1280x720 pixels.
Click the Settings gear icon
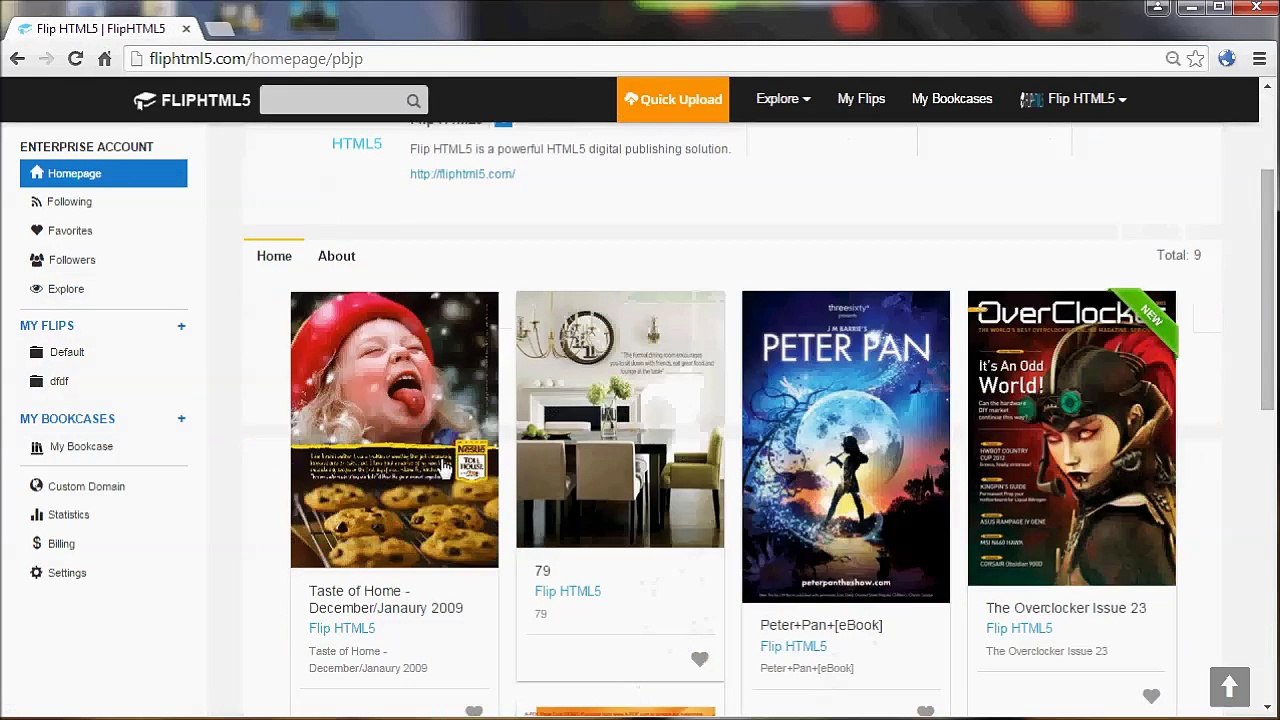[37, 572]
